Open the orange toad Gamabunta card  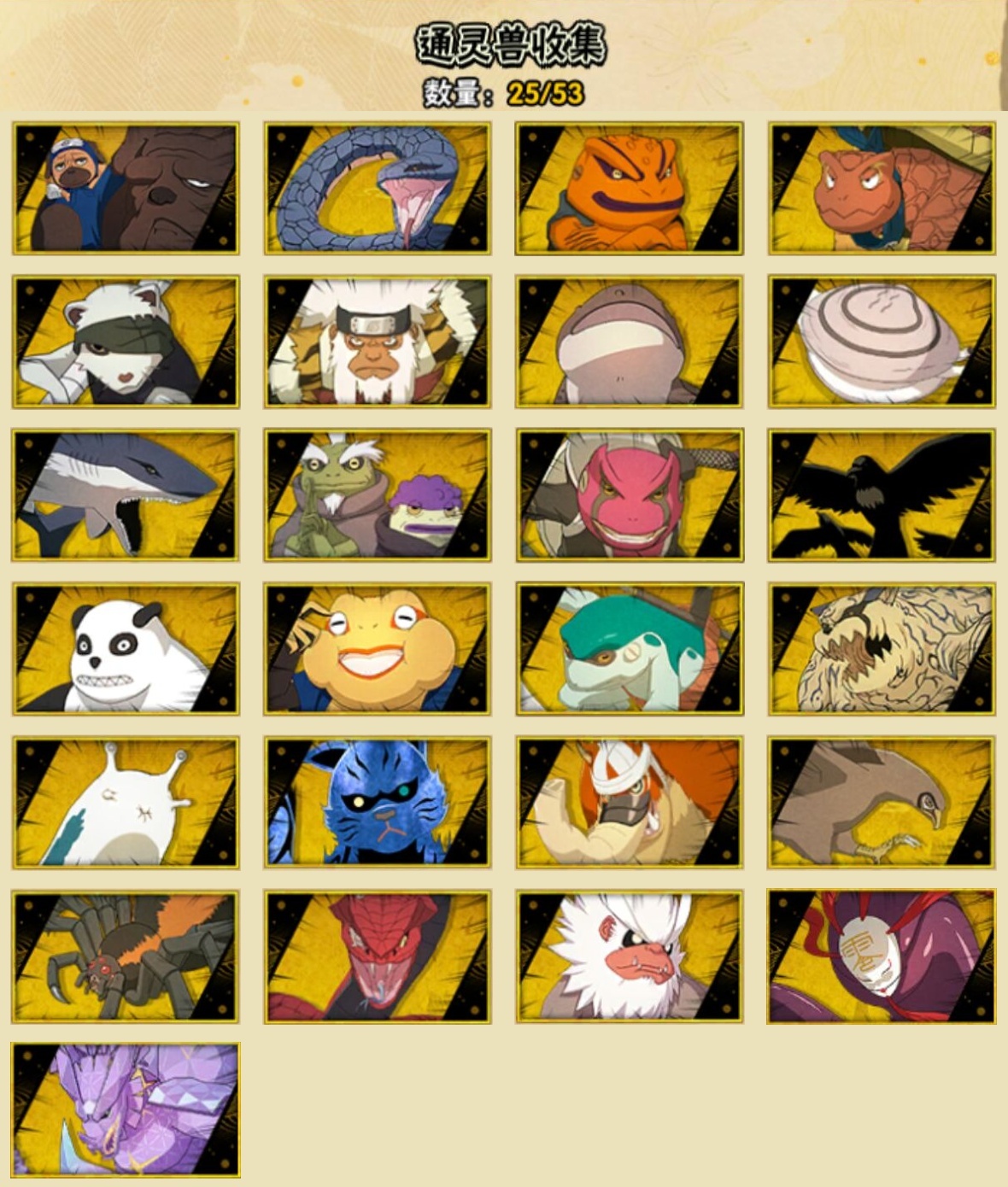tap(630, 188)
